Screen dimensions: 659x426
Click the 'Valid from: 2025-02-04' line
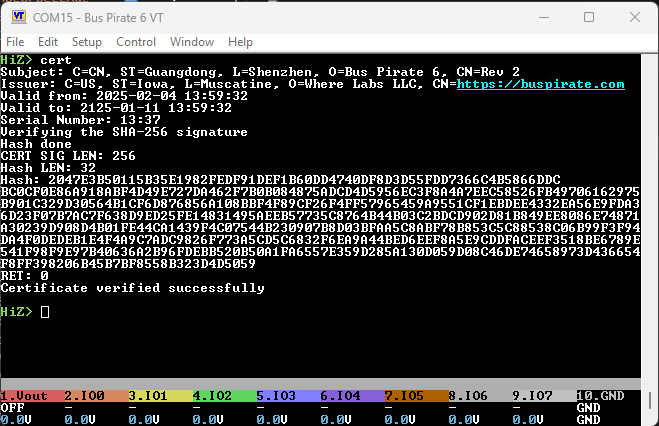124,96
